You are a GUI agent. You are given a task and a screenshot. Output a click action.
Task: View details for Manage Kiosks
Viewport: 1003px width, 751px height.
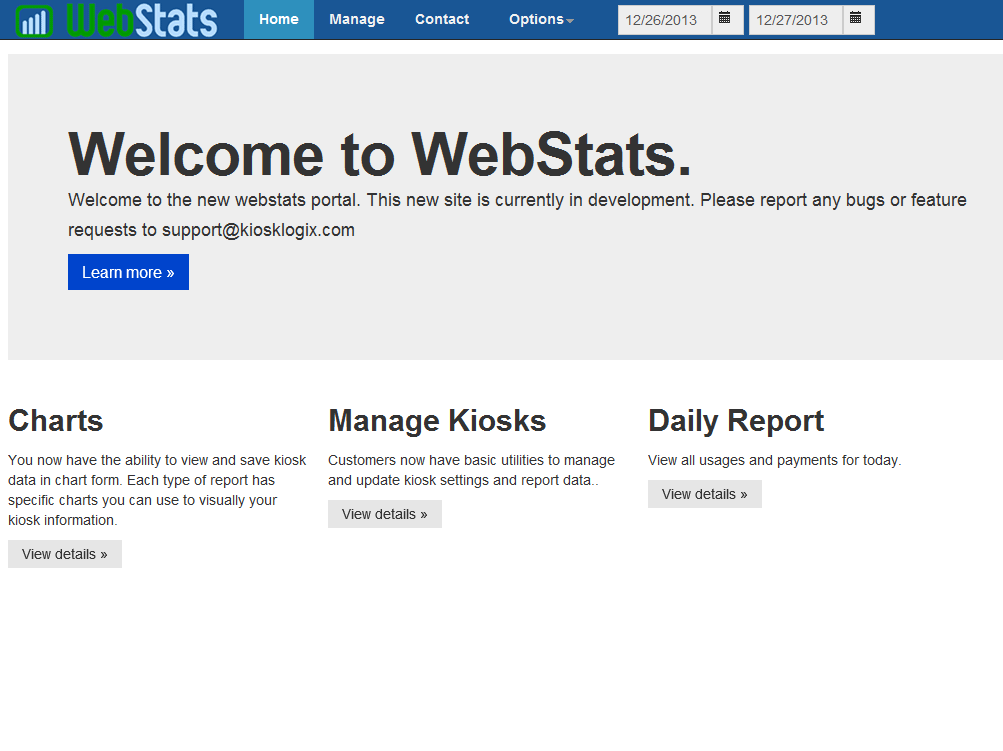point(384,514)
